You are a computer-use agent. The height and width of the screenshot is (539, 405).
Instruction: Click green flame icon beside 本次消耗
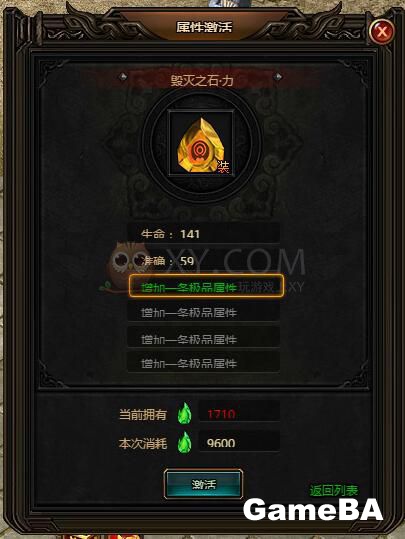[x=185, y=442]
